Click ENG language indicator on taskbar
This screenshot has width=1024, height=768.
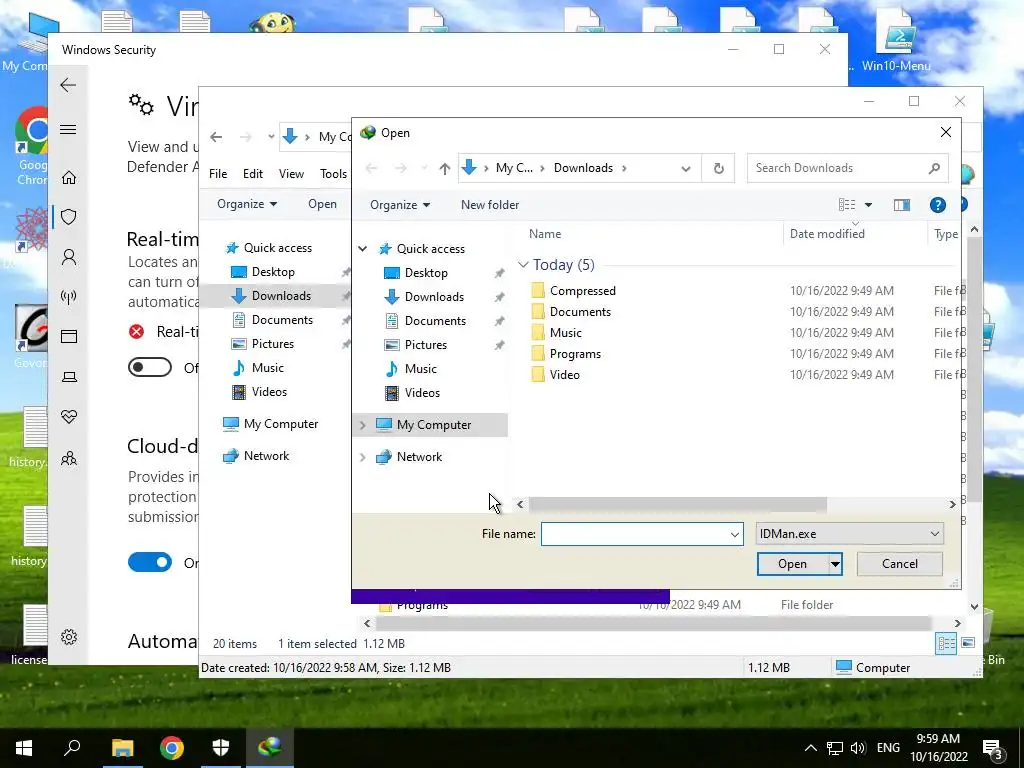888,748
